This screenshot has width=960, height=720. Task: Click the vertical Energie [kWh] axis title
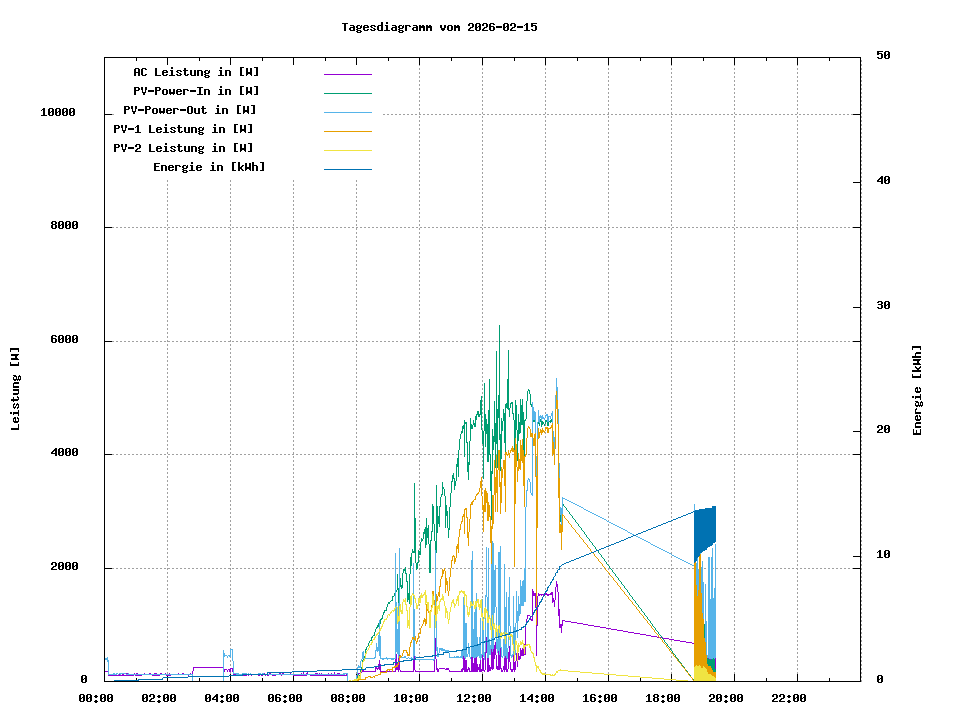click(x=917, y=390)
